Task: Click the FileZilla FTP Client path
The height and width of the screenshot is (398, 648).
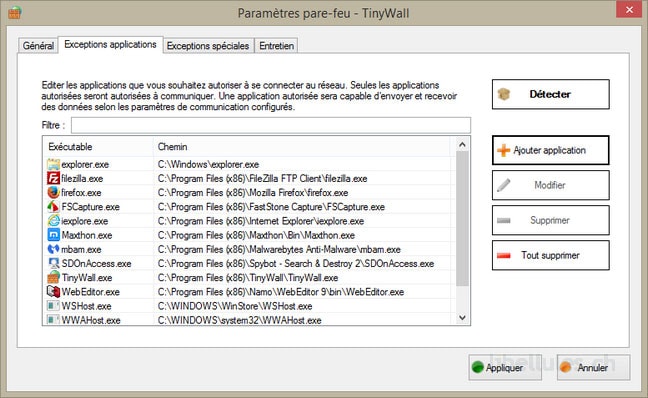Action: (x=262, y=179)
